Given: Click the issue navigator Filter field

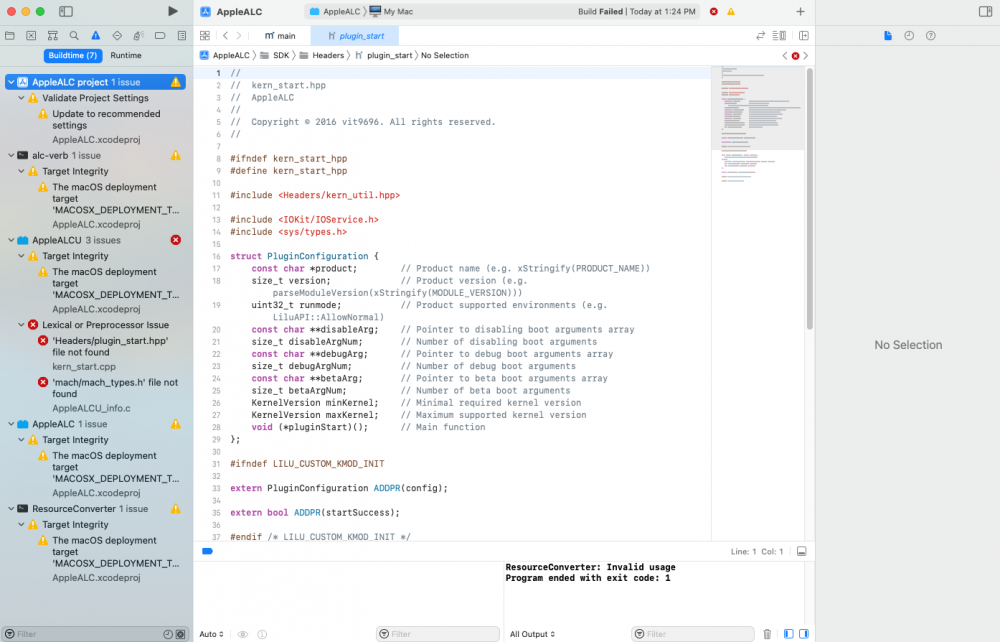Looking at the screenshot, I should pyautogui.click(x=83, y=634).
